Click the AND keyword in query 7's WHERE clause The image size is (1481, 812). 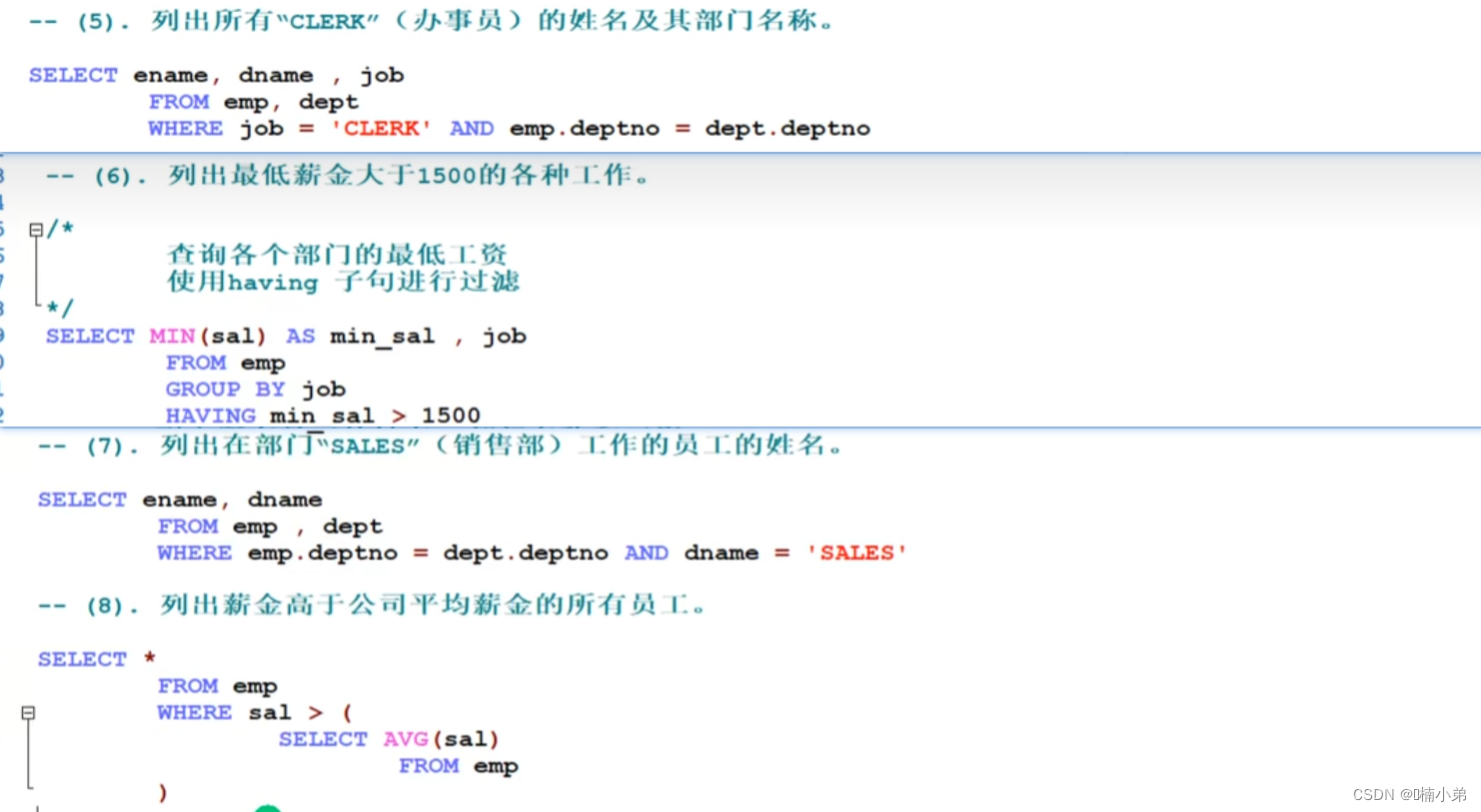(647, 553)
